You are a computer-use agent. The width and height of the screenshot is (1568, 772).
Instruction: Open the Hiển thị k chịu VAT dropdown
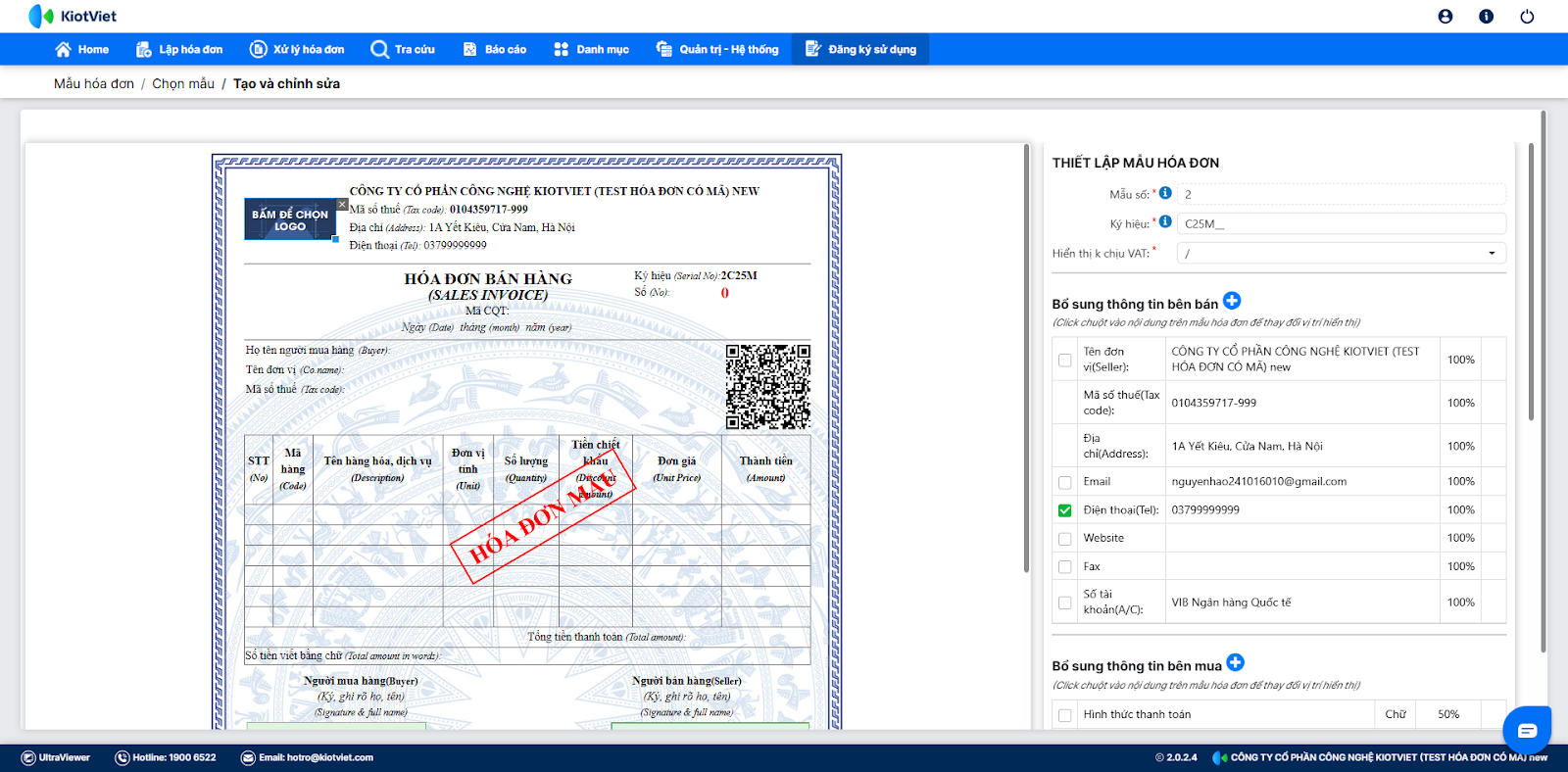pos(1342,253)
